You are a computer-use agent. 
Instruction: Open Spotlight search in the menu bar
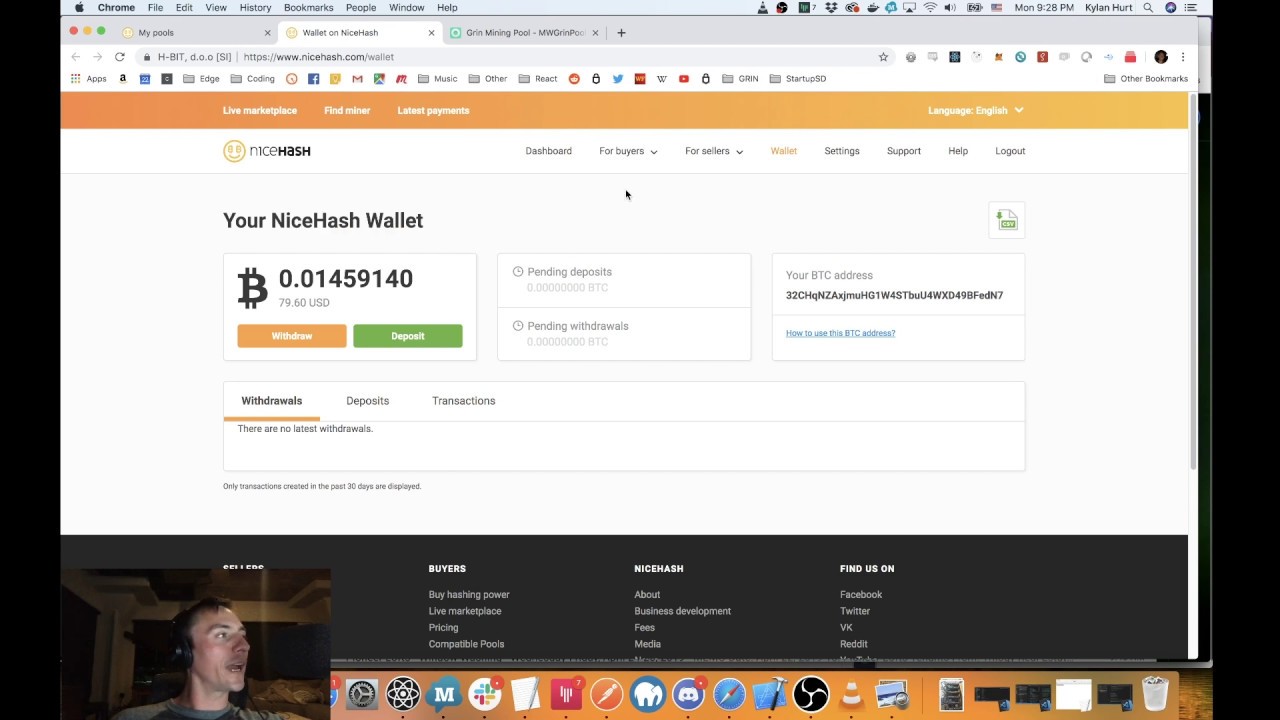point(1148,8)
